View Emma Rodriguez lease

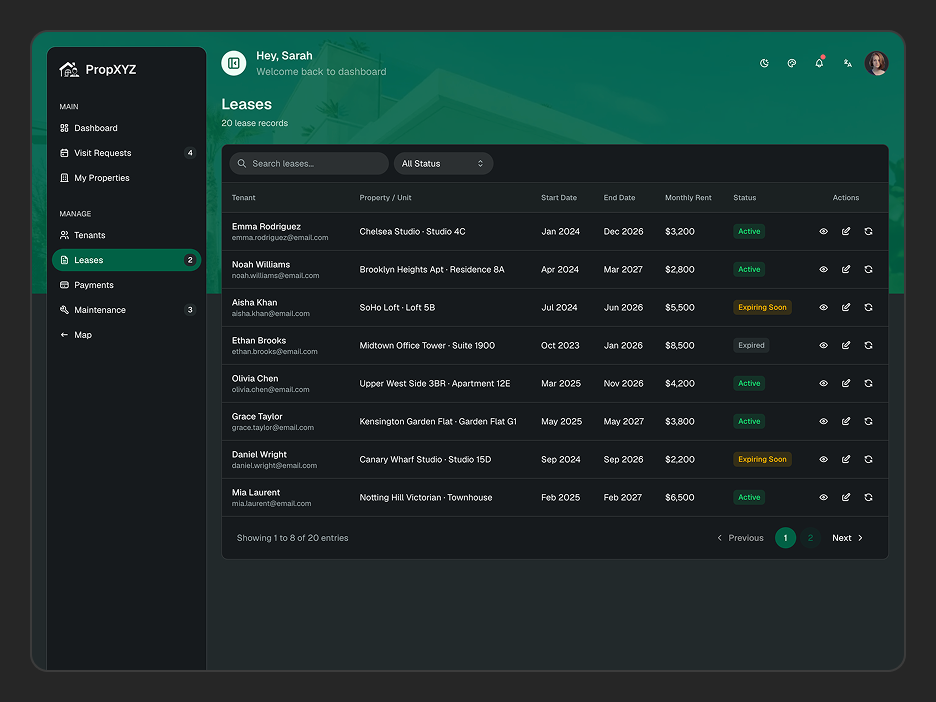[823, 232]
